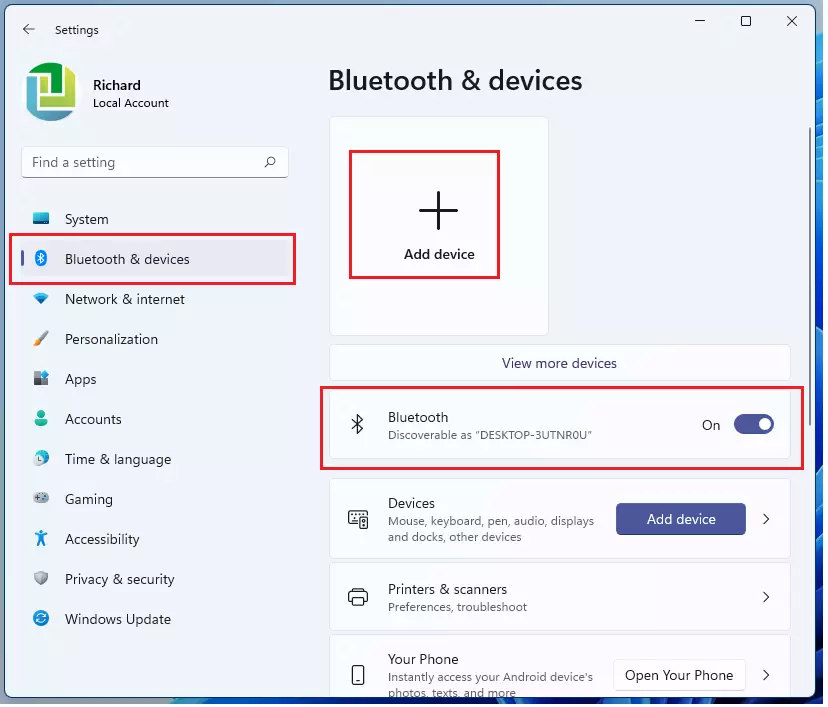The width and height of the screenshot is (828, 707).
Task: Expand Printers & scanners chevron
Action: tap(768, 599)
